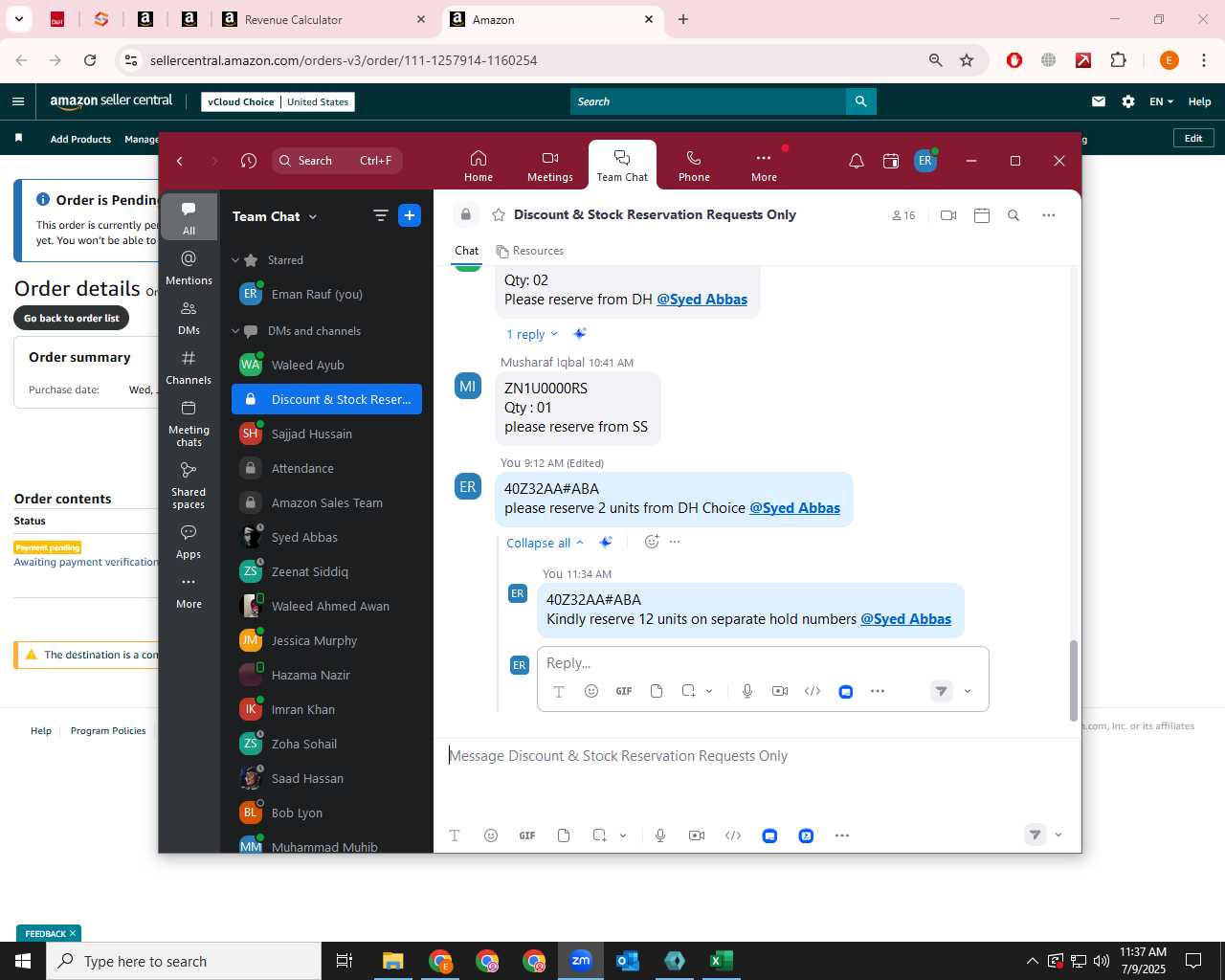Record audio message in reply toolbar
The width and height of the screenshot is (1225, 980).
click(x=747, y=691)
